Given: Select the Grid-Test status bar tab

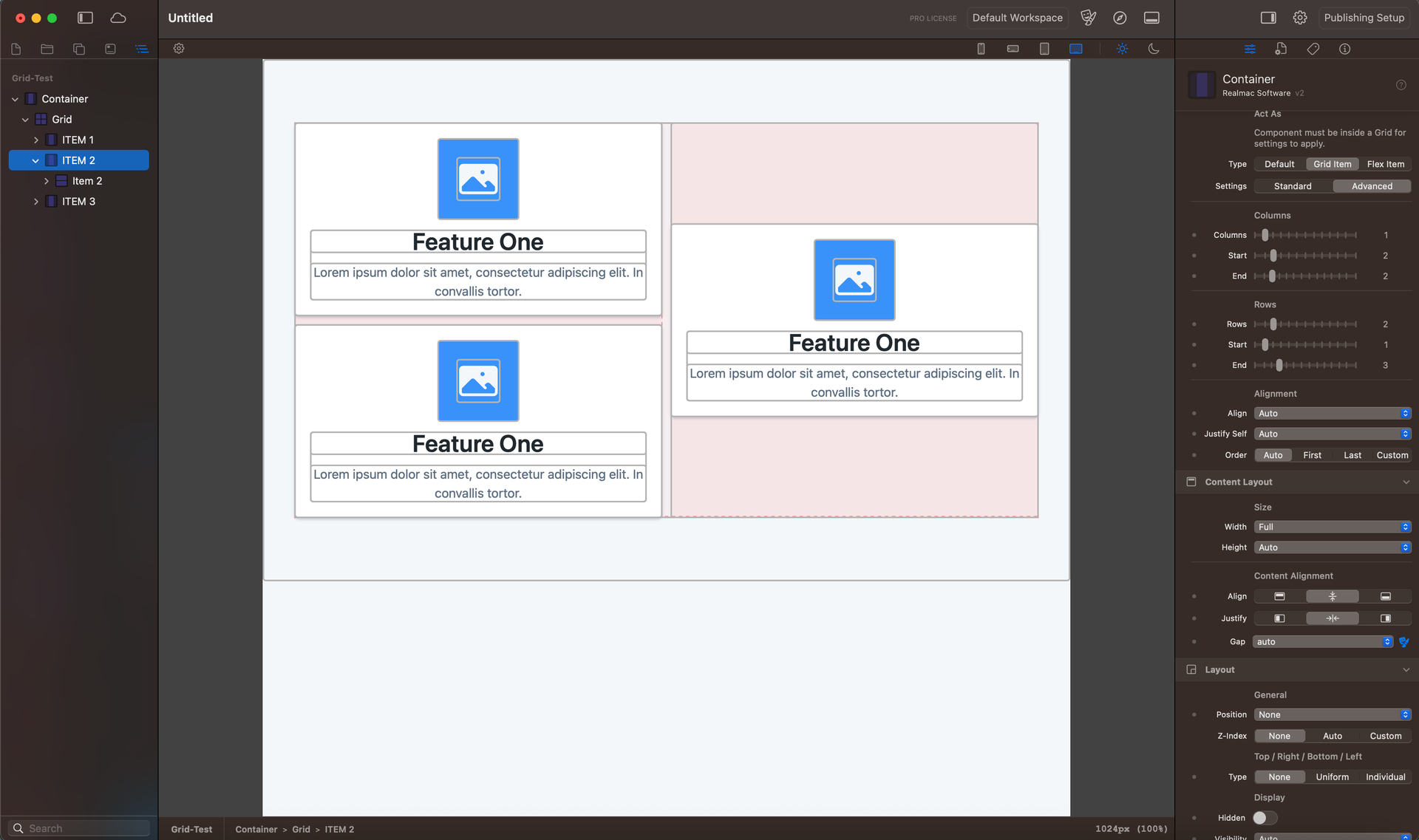Looking at the screenshot, I should 191,830.
